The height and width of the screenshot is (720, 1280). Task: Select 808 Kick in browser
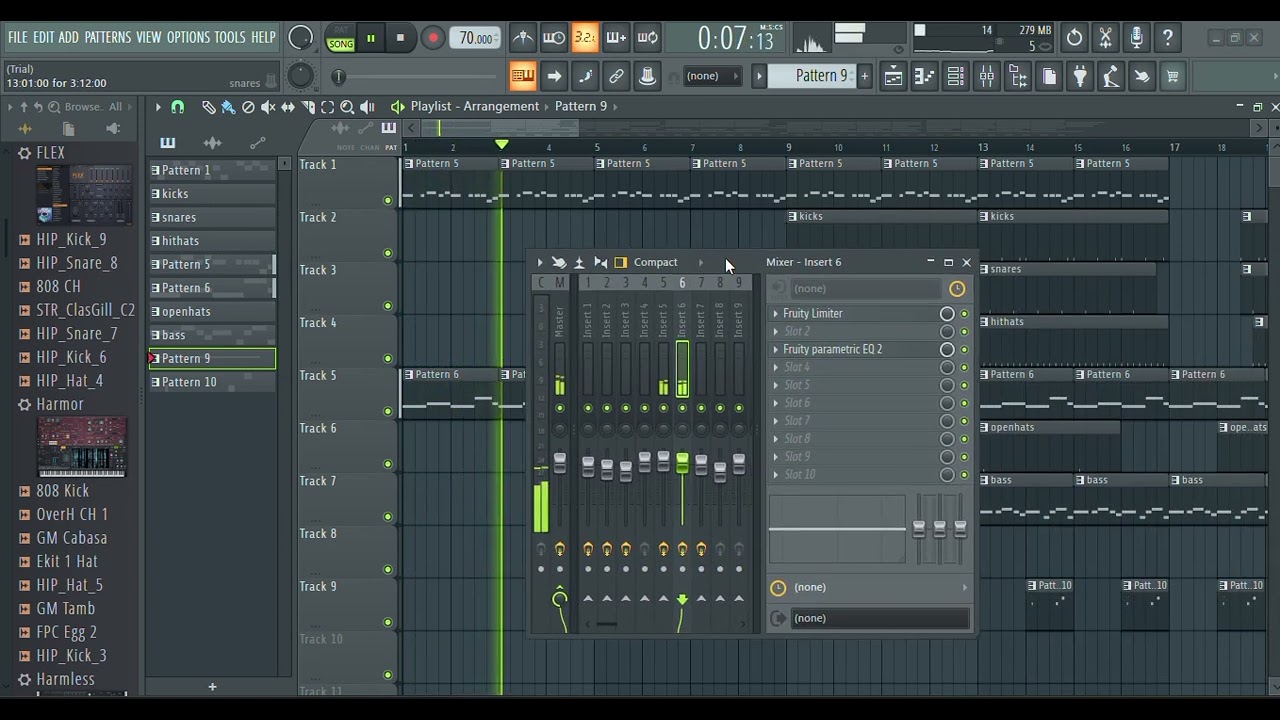(62, 491)
